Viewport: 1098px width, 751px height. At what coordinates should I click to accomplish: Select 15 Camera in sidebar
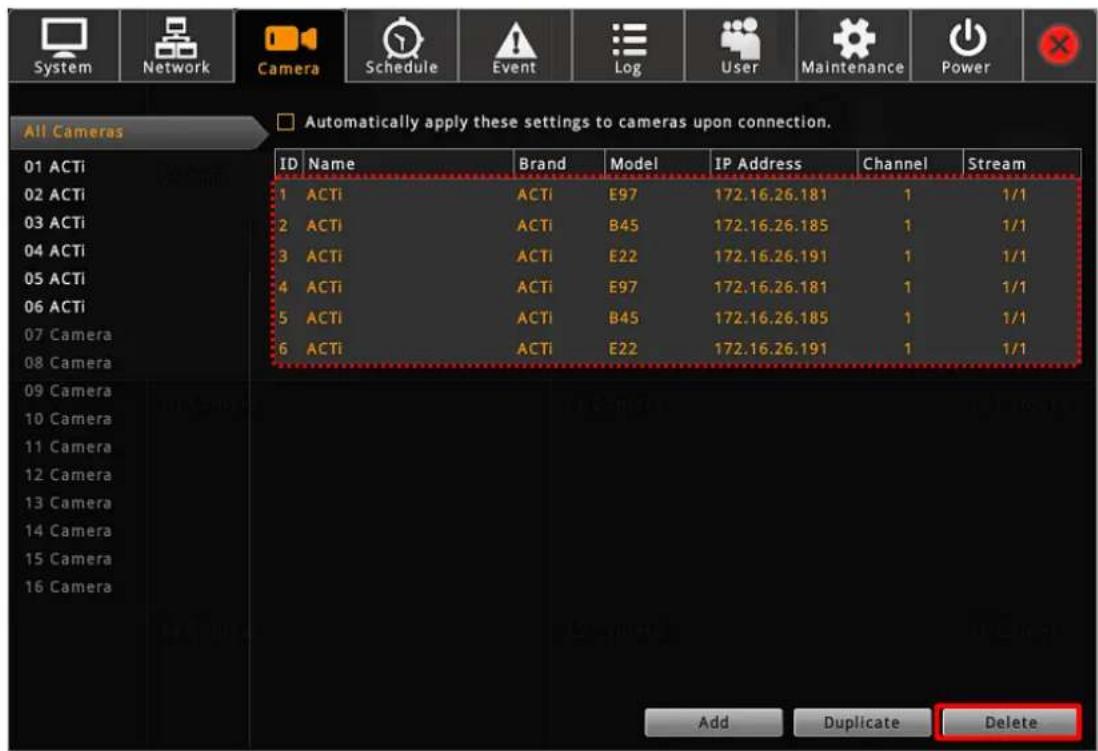(68, 559)
